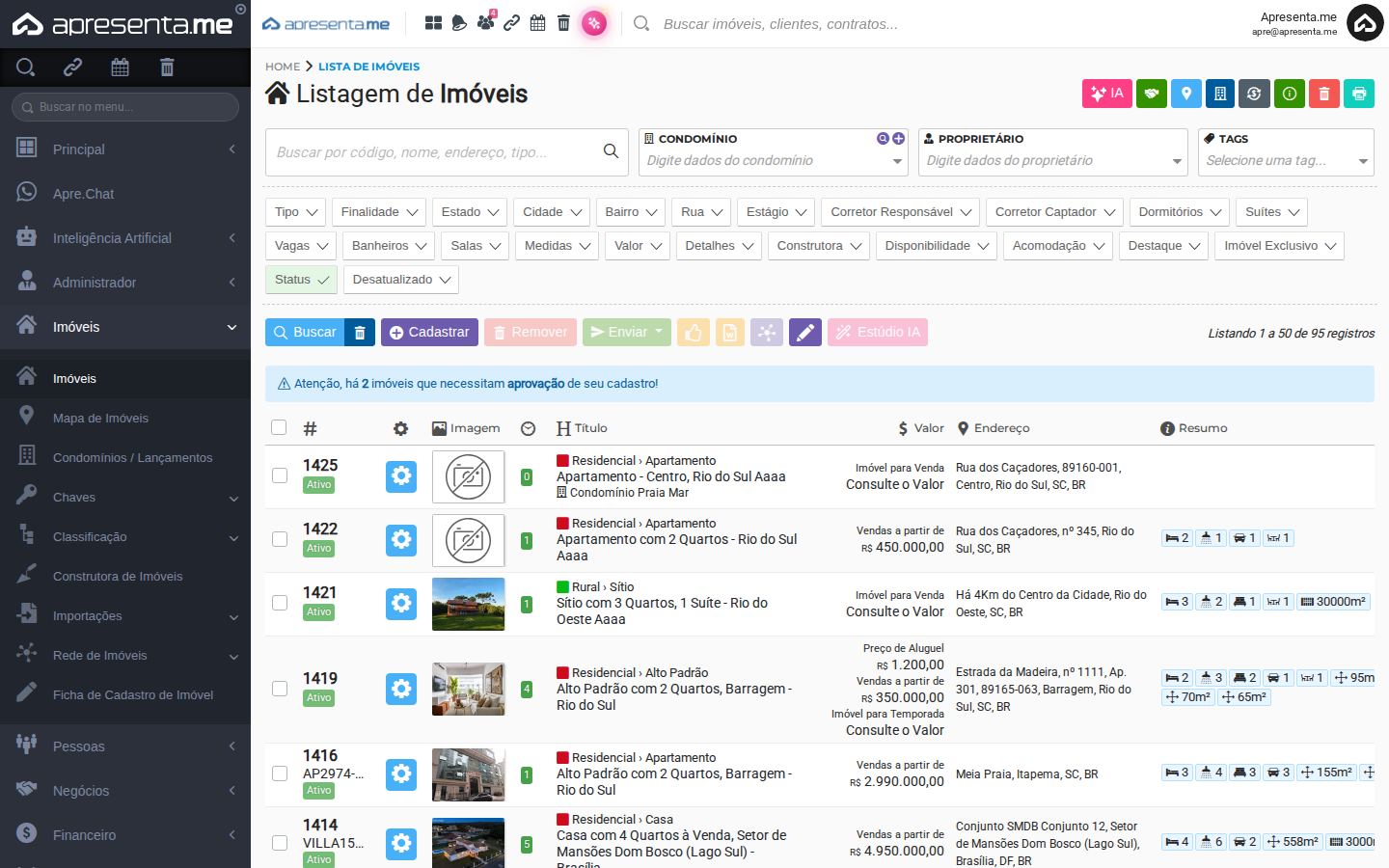The image size is (1389, 868).
Task: Click the trash icon beside Buscar button
Action: pos(360,332)
